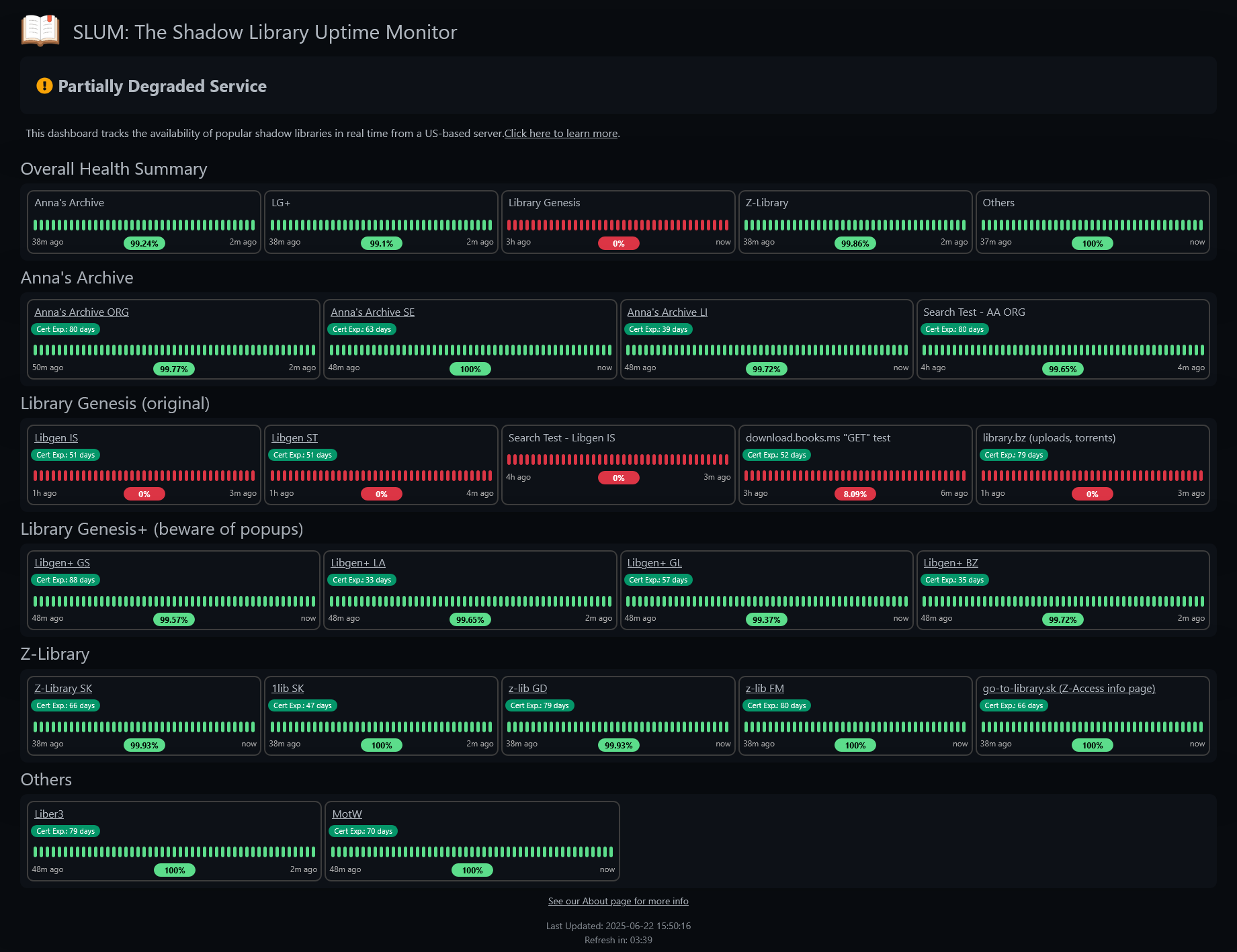Open the Anna's Archive ORG link
1237x952 pixels.
(81, 312)
